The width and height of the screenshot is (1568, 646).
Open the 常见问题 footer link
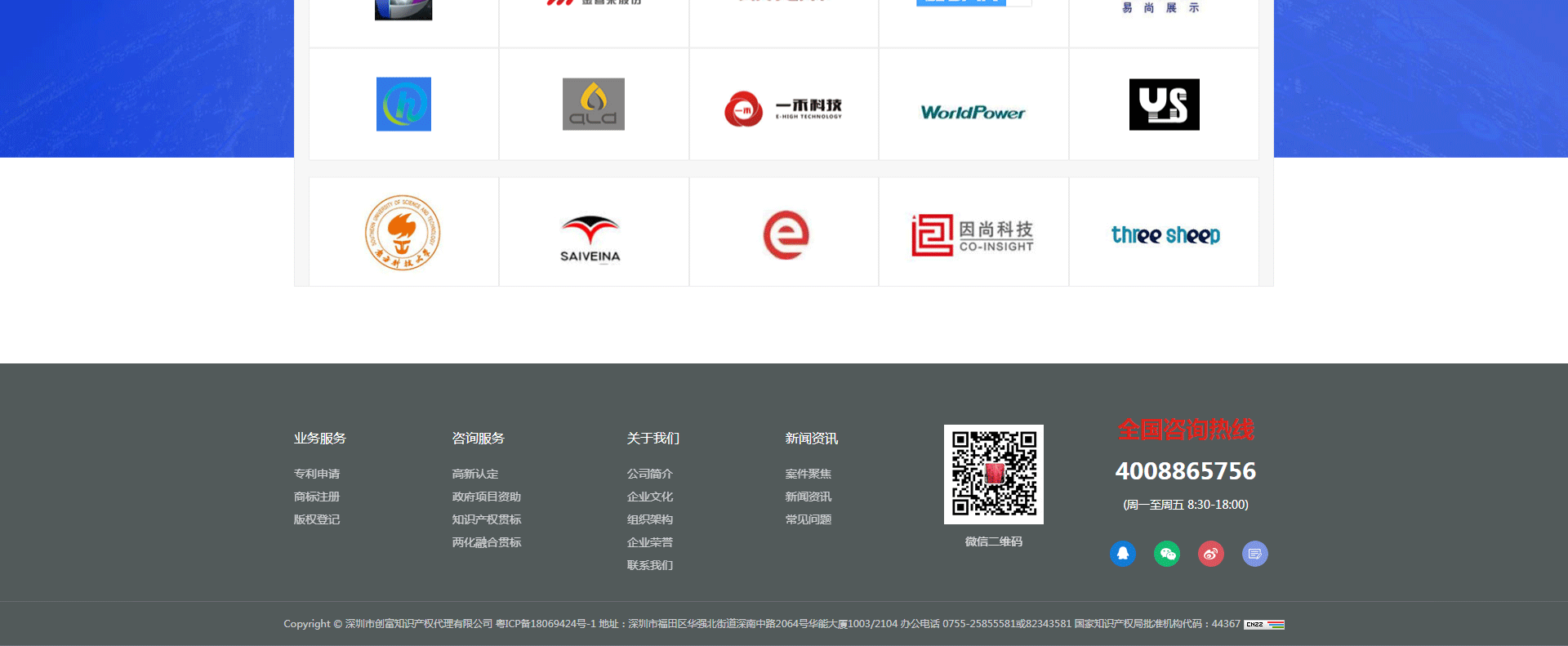tap(808, 519)
